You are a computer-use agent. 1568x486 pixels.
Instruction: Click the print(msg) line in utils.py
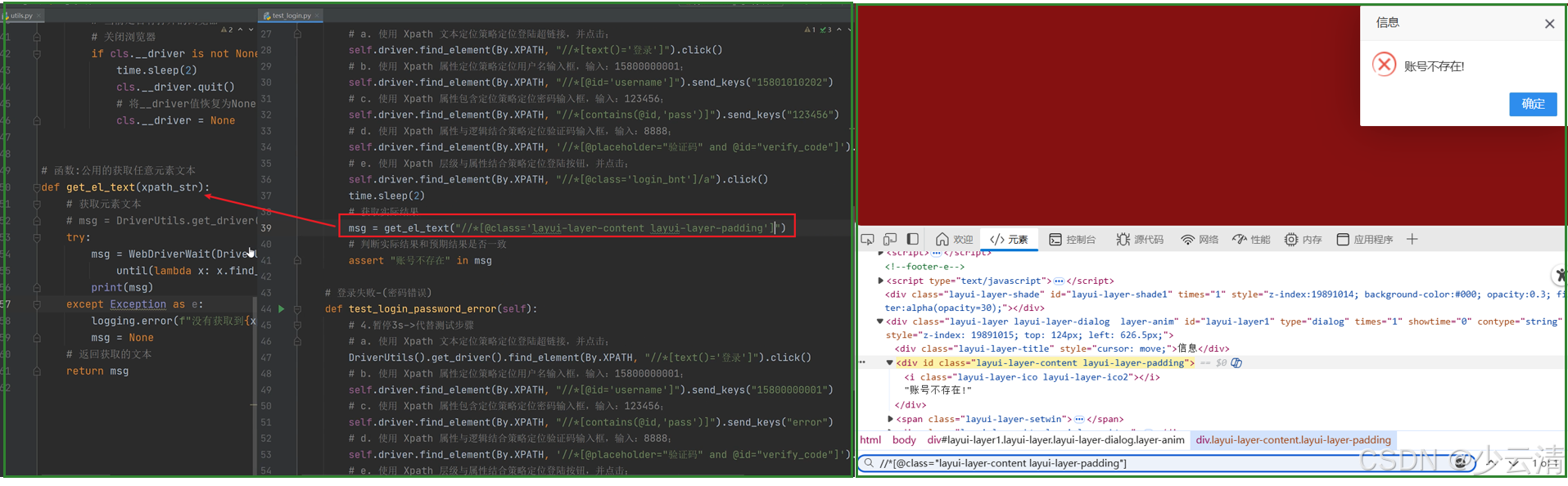(122, 288)
